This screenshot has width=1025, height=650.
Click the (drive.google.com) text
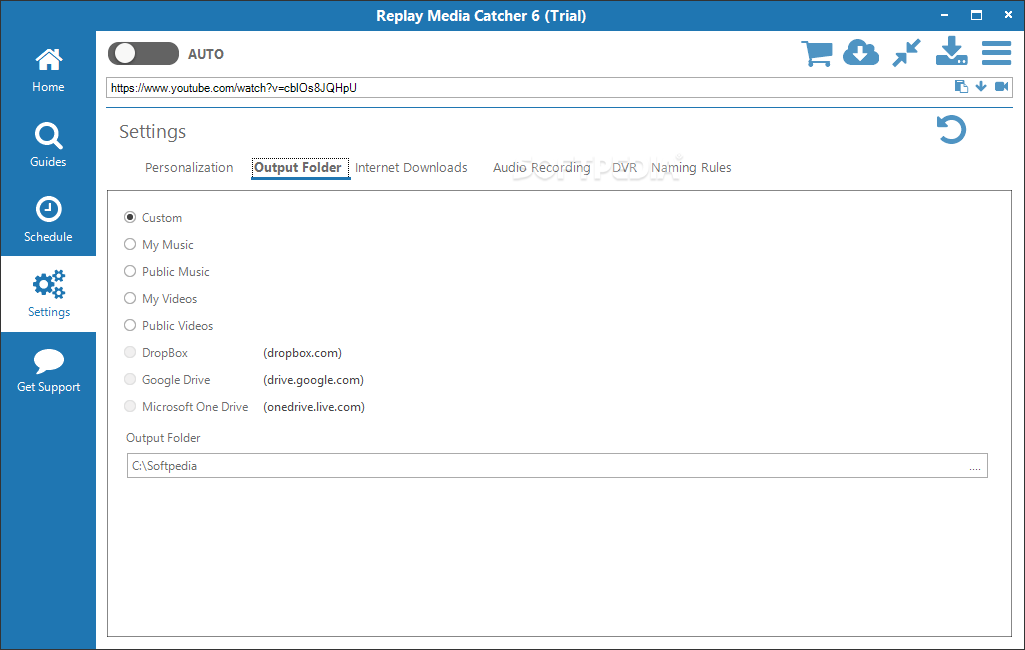coord(314,380)
